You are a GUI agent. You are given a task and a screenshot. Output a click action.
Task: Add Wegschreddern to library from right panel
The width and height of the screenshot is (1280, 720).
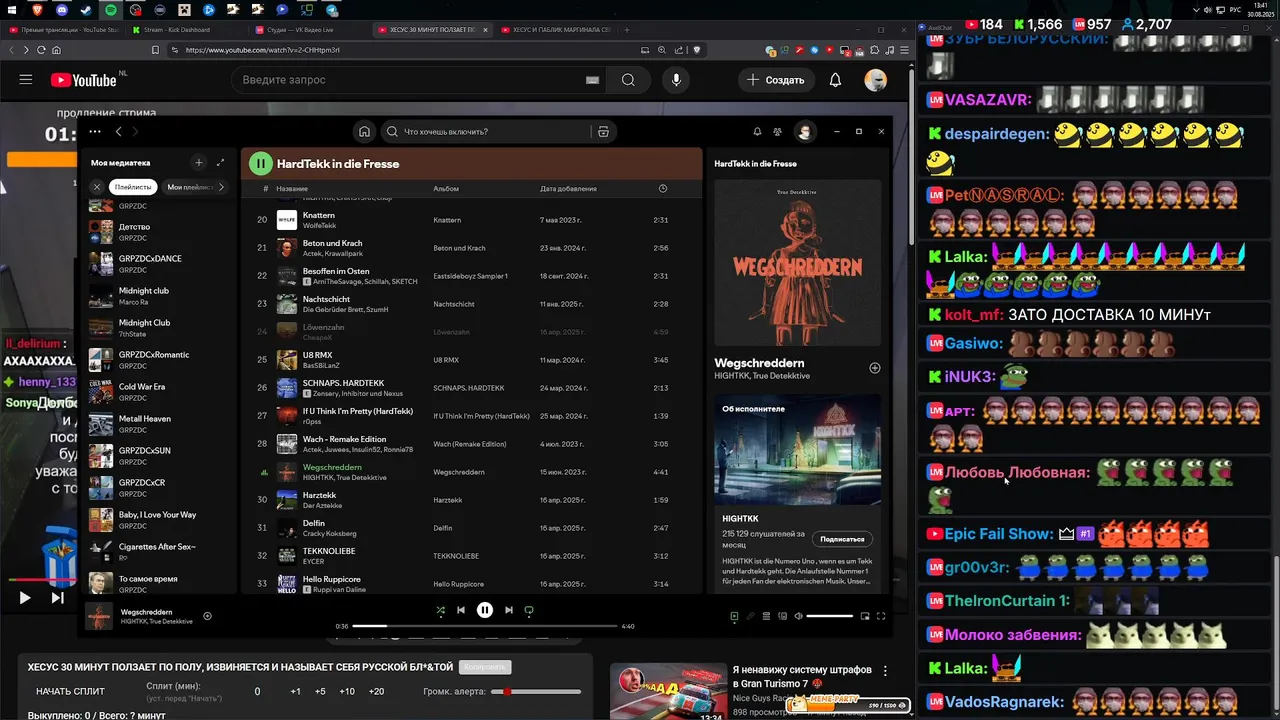(875, 368)
